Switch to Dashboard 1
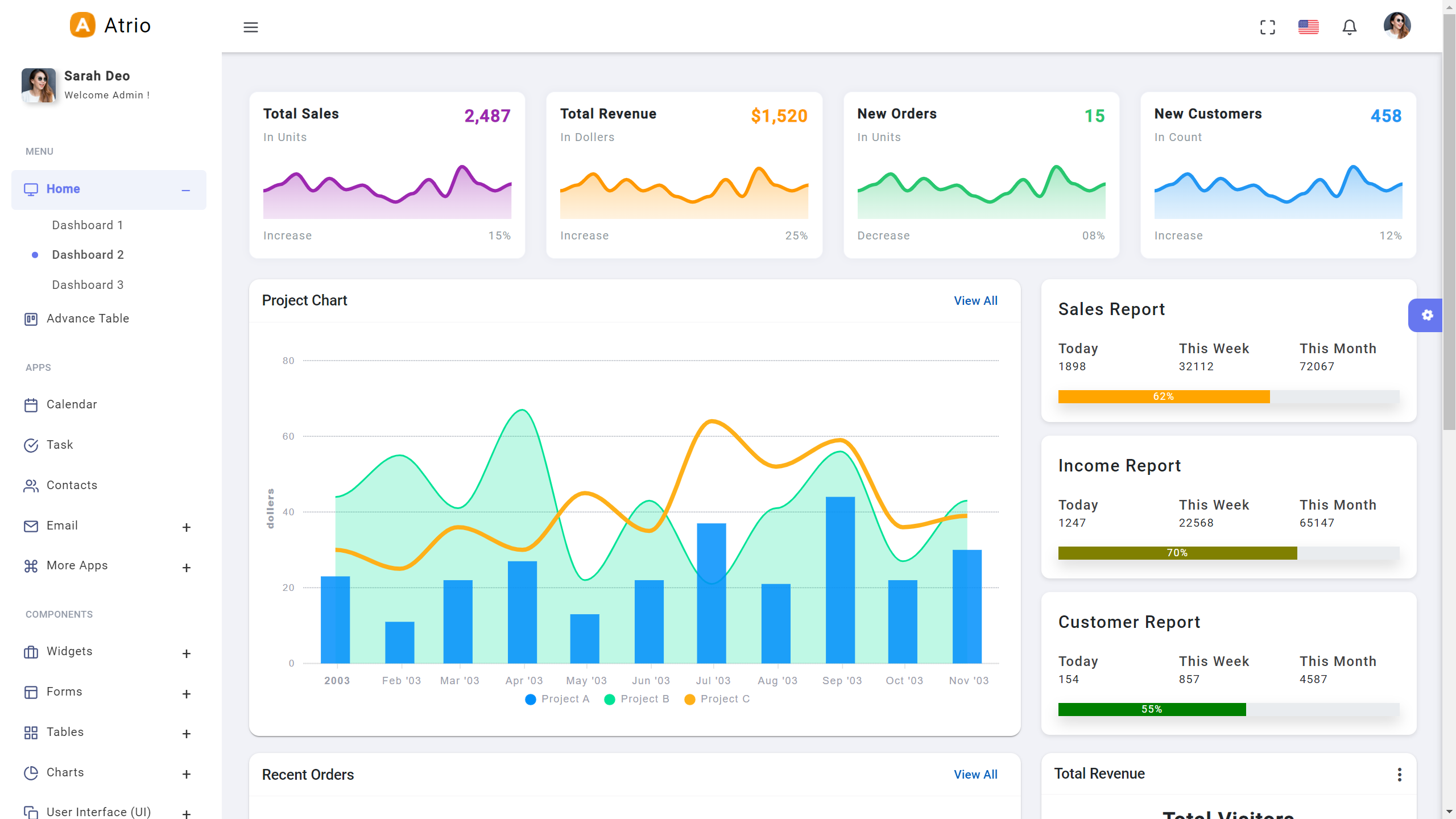Screen dimensions: 1456x819 [88, 225]
